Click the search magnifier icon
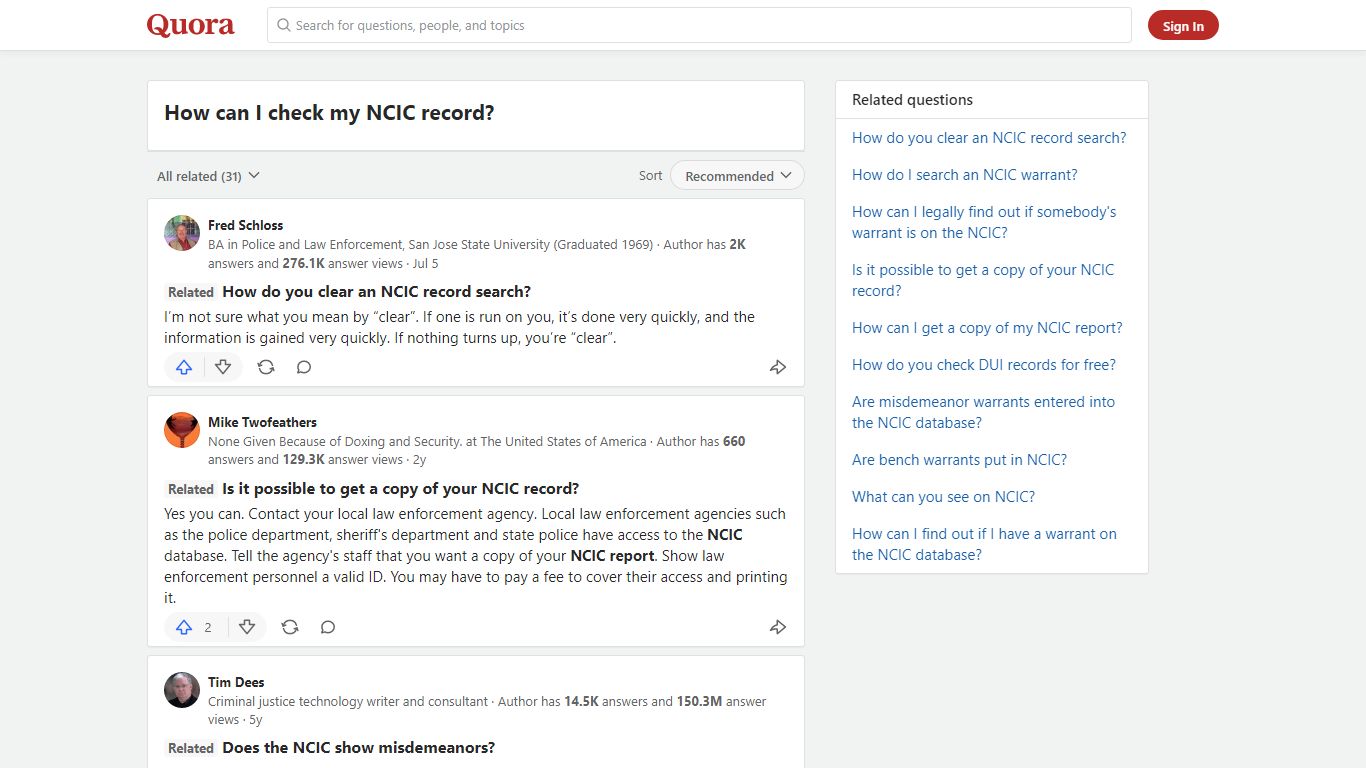 284,25
